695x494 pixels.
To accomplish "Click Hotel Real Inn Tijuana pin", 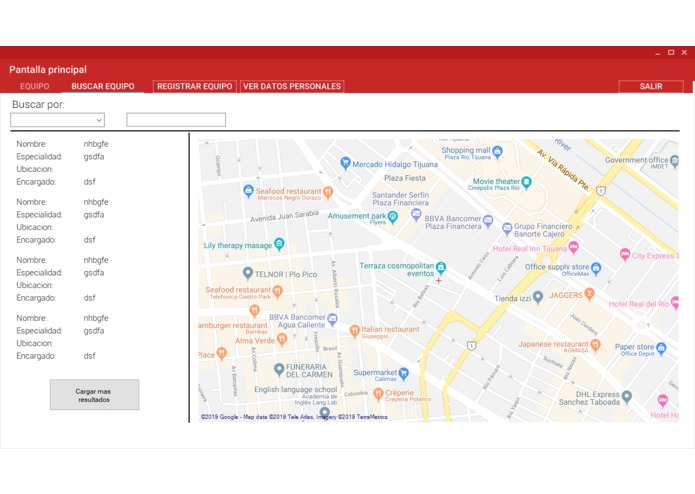I will pos(574,247).
